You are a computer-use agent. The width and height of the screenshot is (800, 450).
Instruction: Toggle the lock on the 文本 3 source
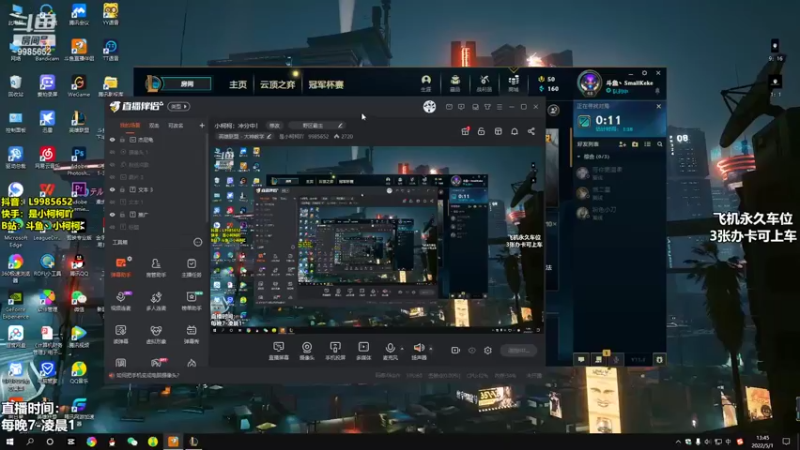click(122, 189)
